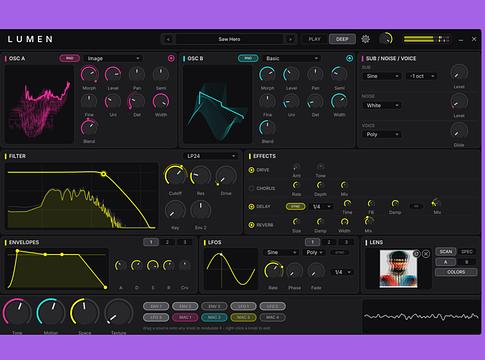Click the MAC 3 modulation source chip
485x360 pixels.
[x=243, y=317]
